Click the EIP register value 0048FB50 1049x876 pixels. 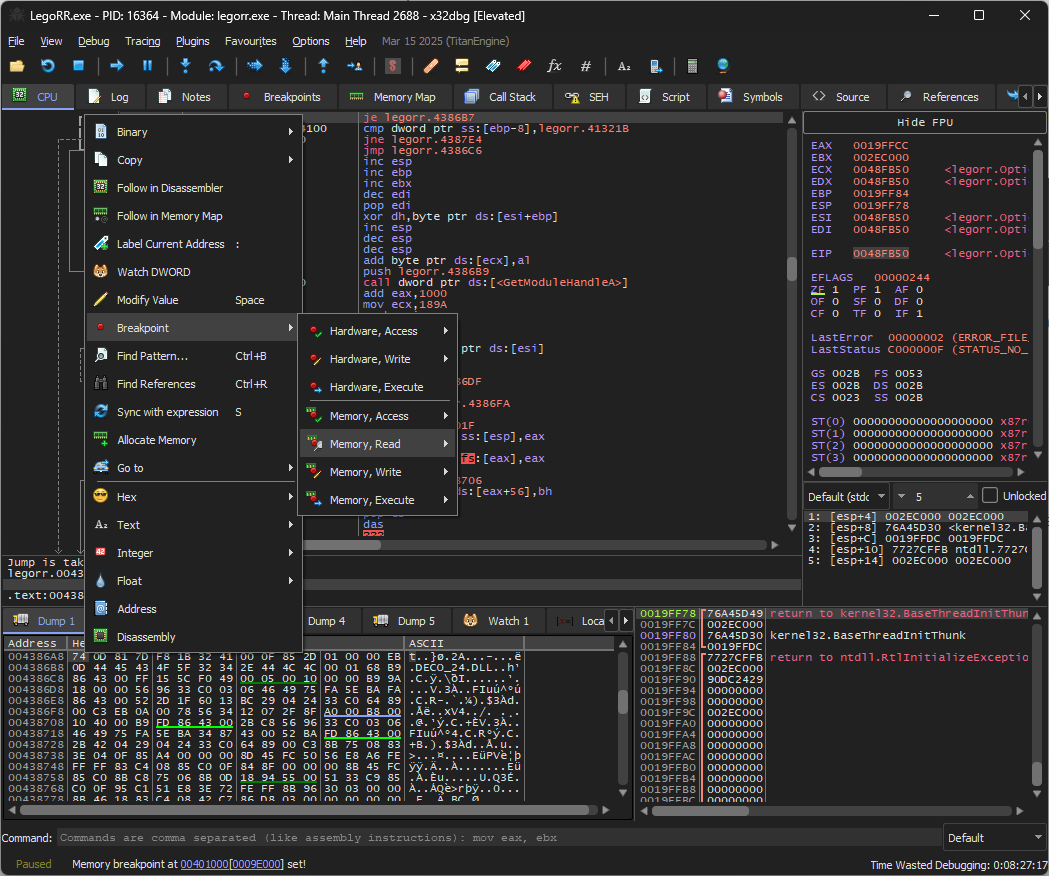pos(880,254)
